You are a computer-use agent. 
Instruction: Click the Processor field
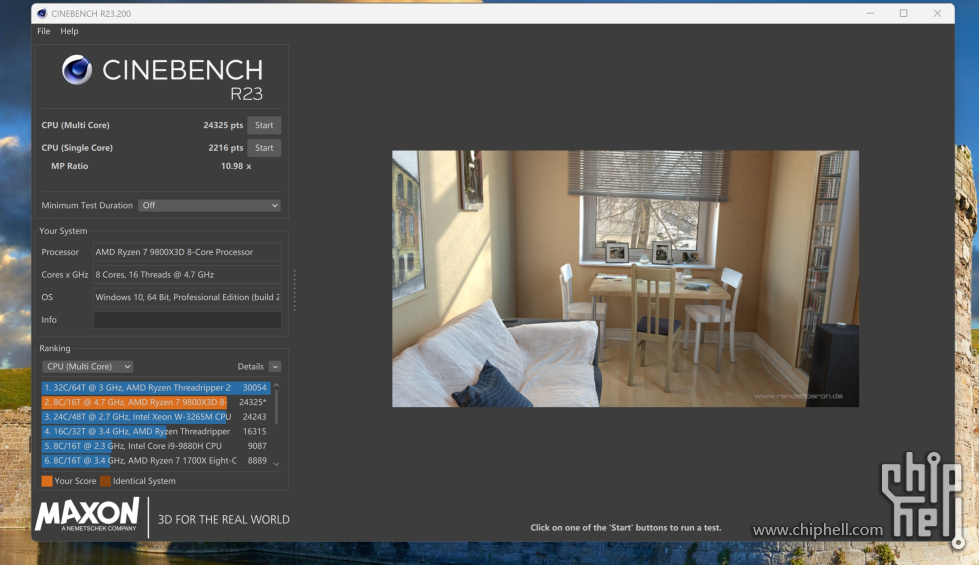187,252
